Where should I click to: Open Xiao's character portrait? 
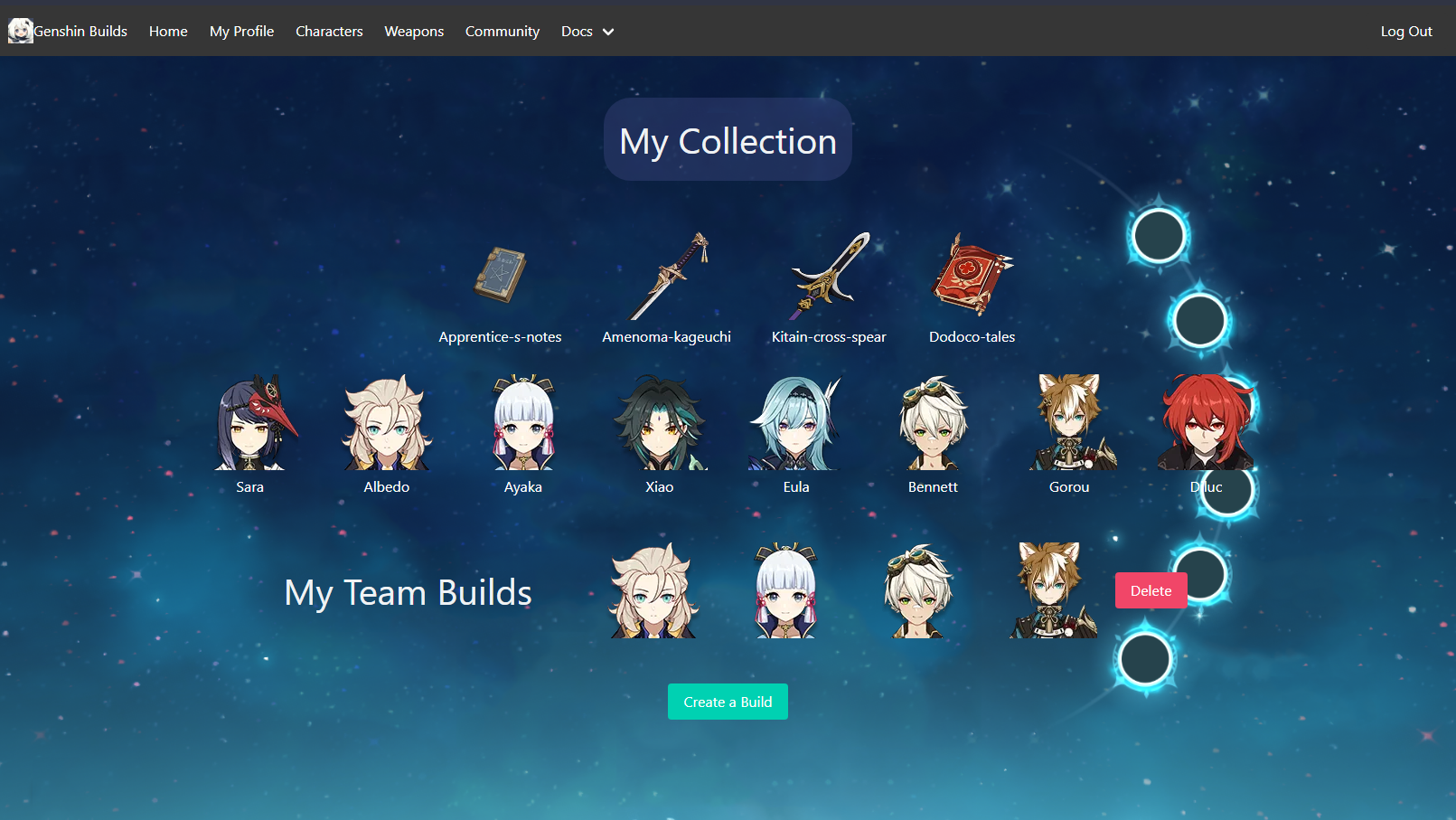(x=660, y=422)
